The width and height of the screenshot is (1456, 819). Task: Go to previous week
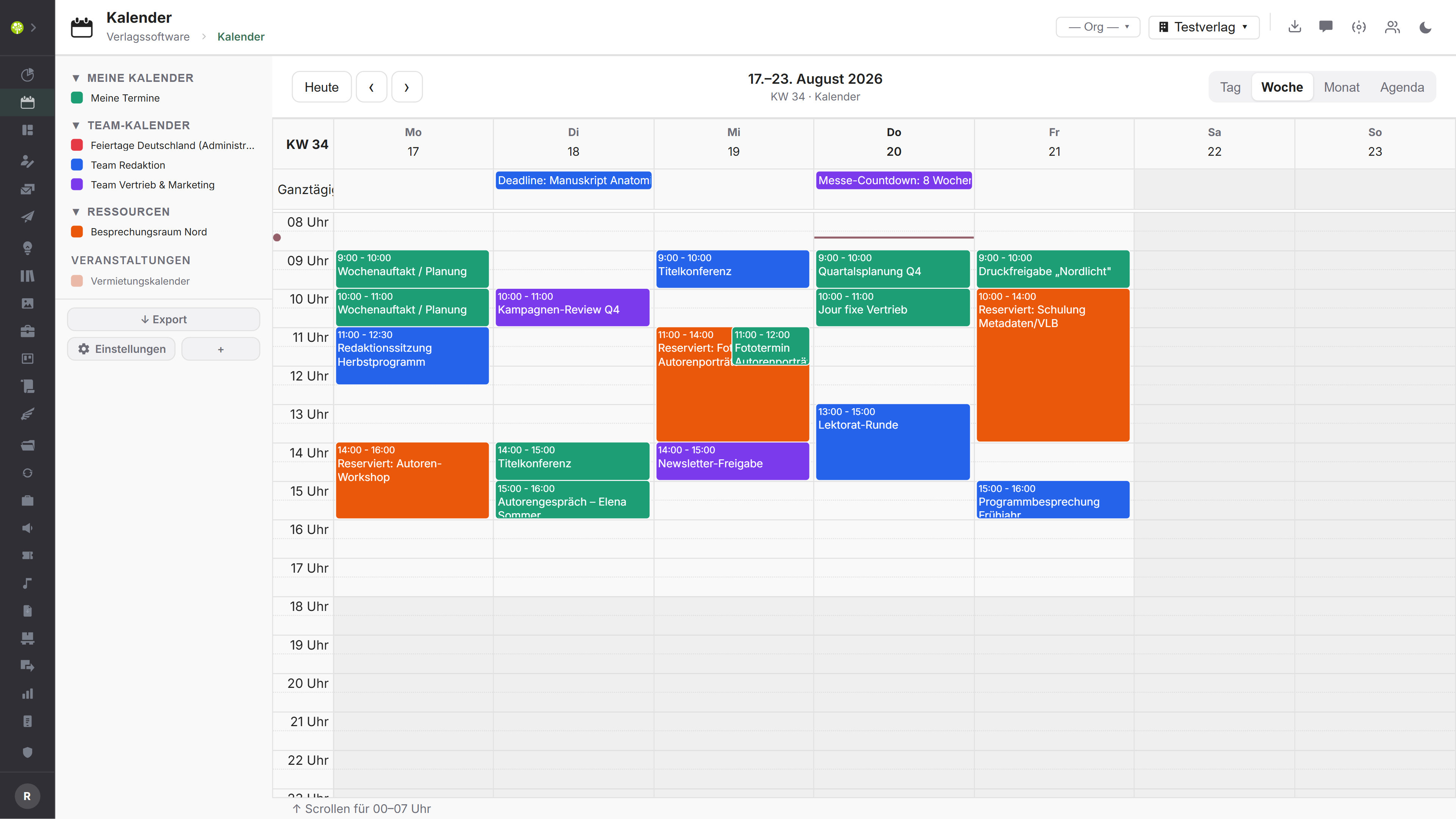[371, 87]
